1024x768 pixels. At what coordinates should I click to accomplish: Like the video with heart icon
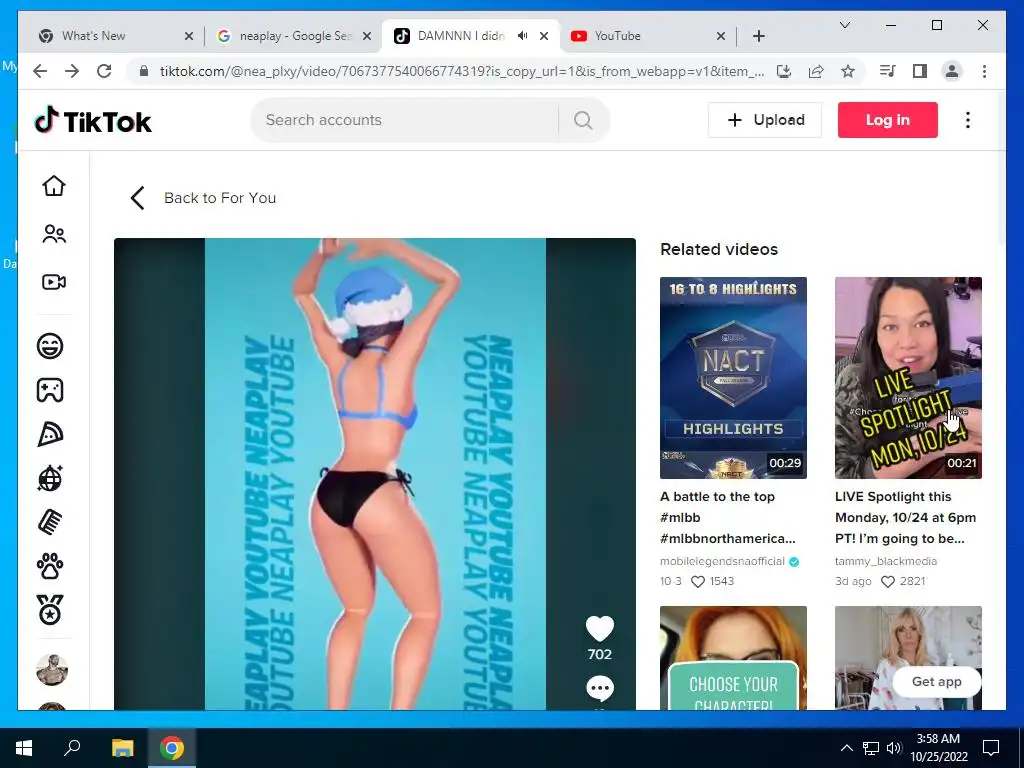click(x=600, y=629)
